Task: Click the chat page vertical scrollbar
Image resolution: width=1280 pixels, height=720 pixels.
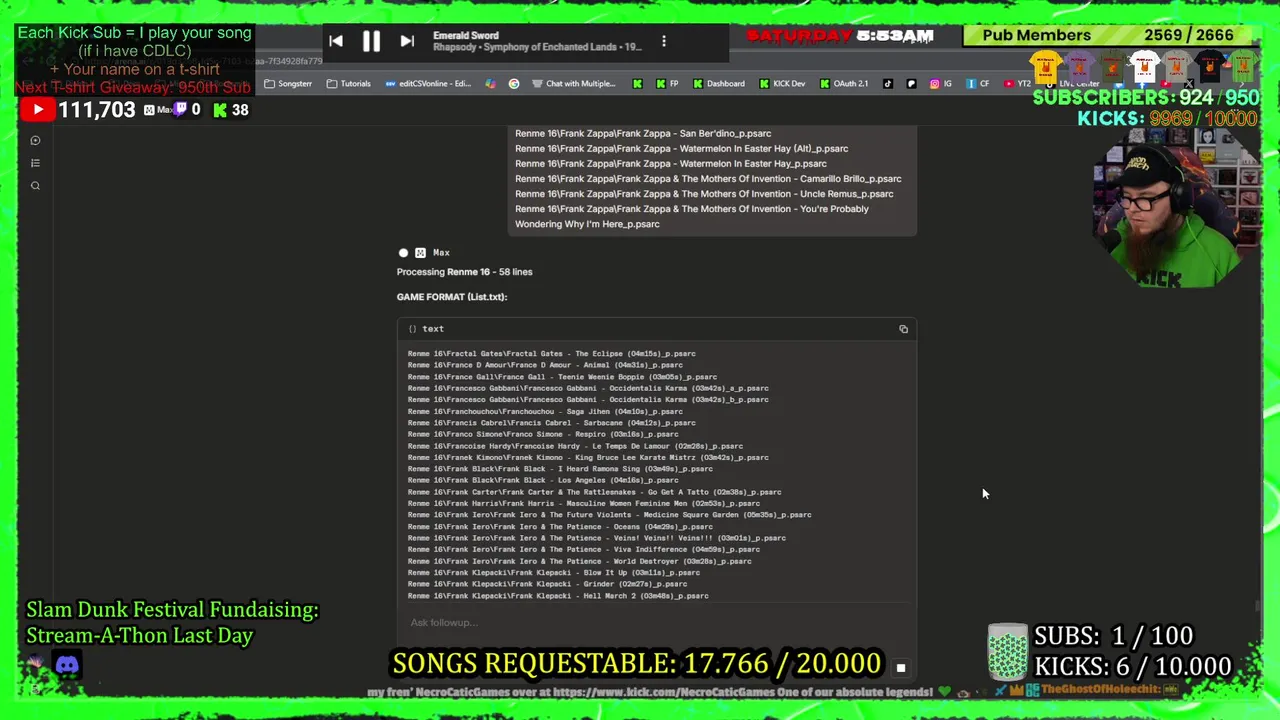Action: coord(1257,605)
